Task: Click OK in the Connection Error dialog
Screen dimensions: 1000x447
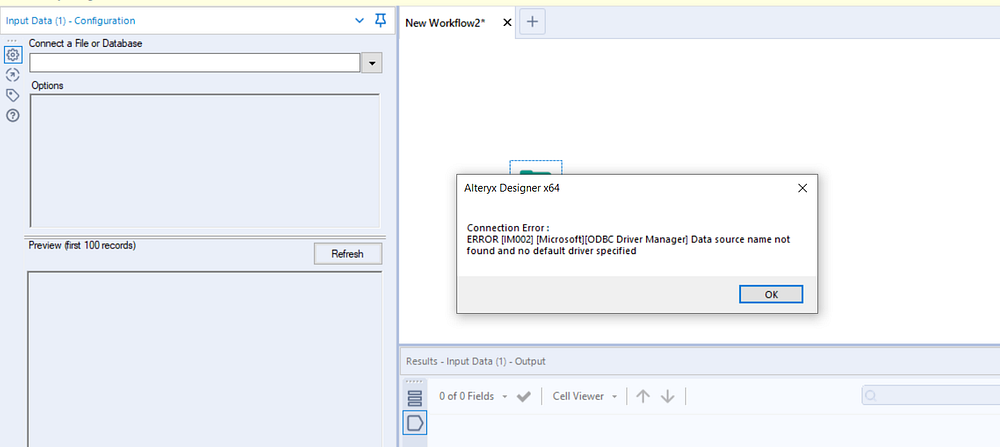Action: (x=770, y=294)
